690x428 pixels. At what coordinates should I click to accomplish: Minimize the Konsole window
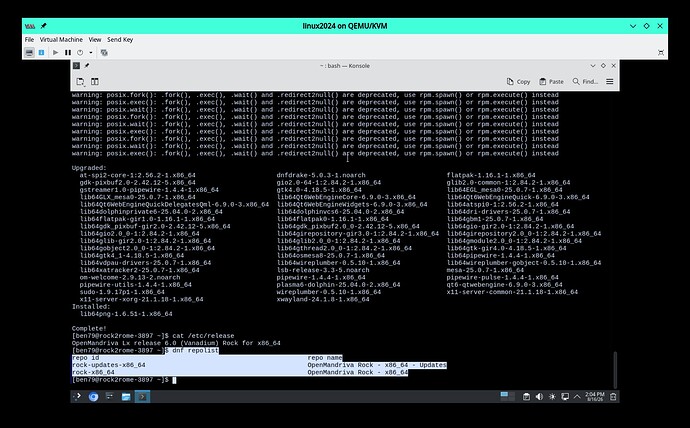pyautogui.click(x=593, y=66)
